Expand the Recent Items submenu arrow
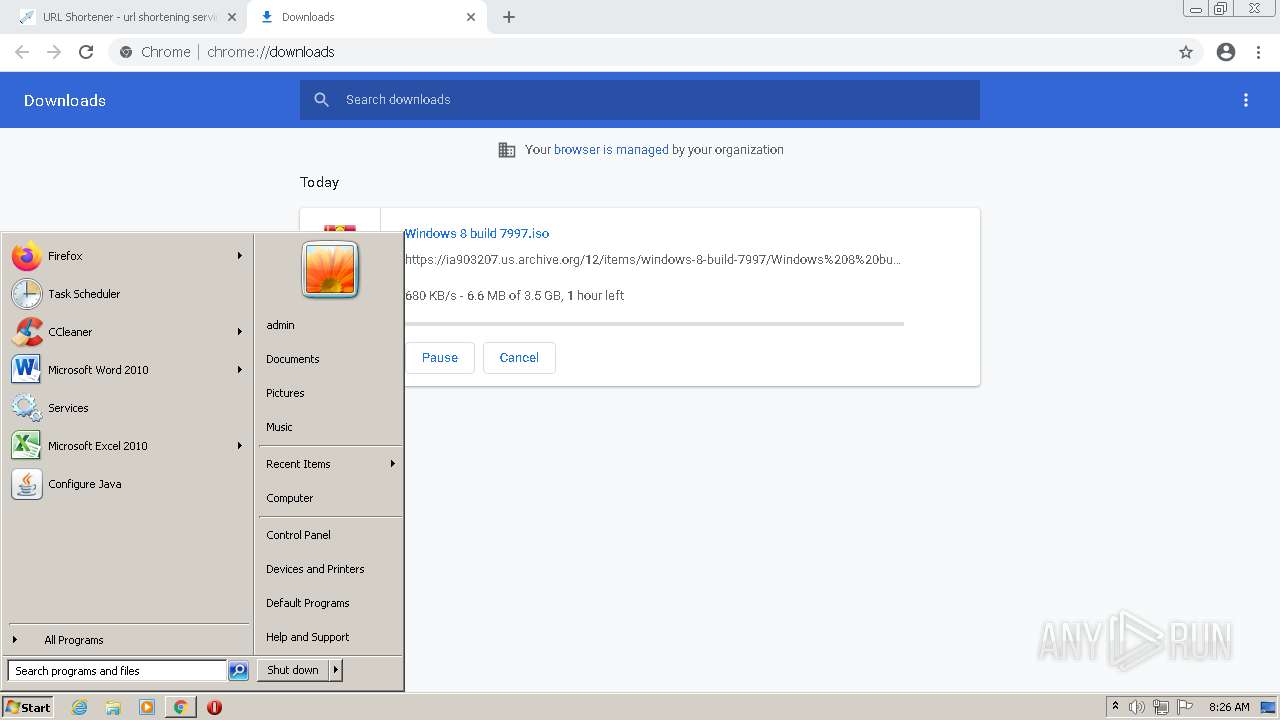The width and height of the screenshot is (1280, 720). (393, 464)
